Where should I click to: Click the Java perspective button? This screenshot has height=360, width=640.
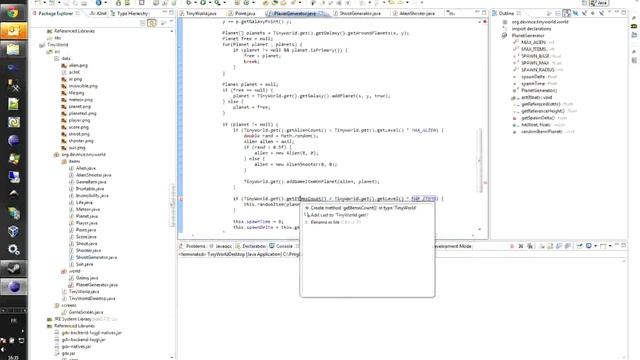click(599, 3)
